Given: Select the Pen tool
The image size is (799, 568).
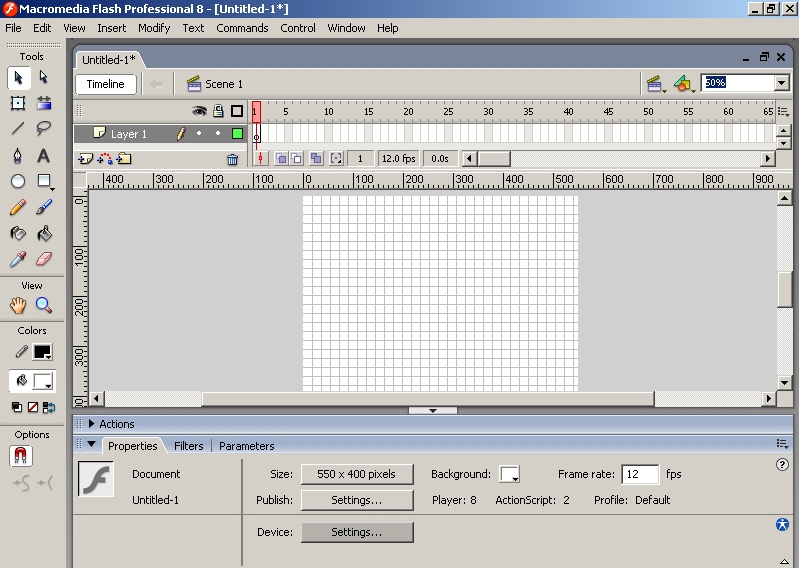Looking at the screenshot, I should tap(18, 155).
